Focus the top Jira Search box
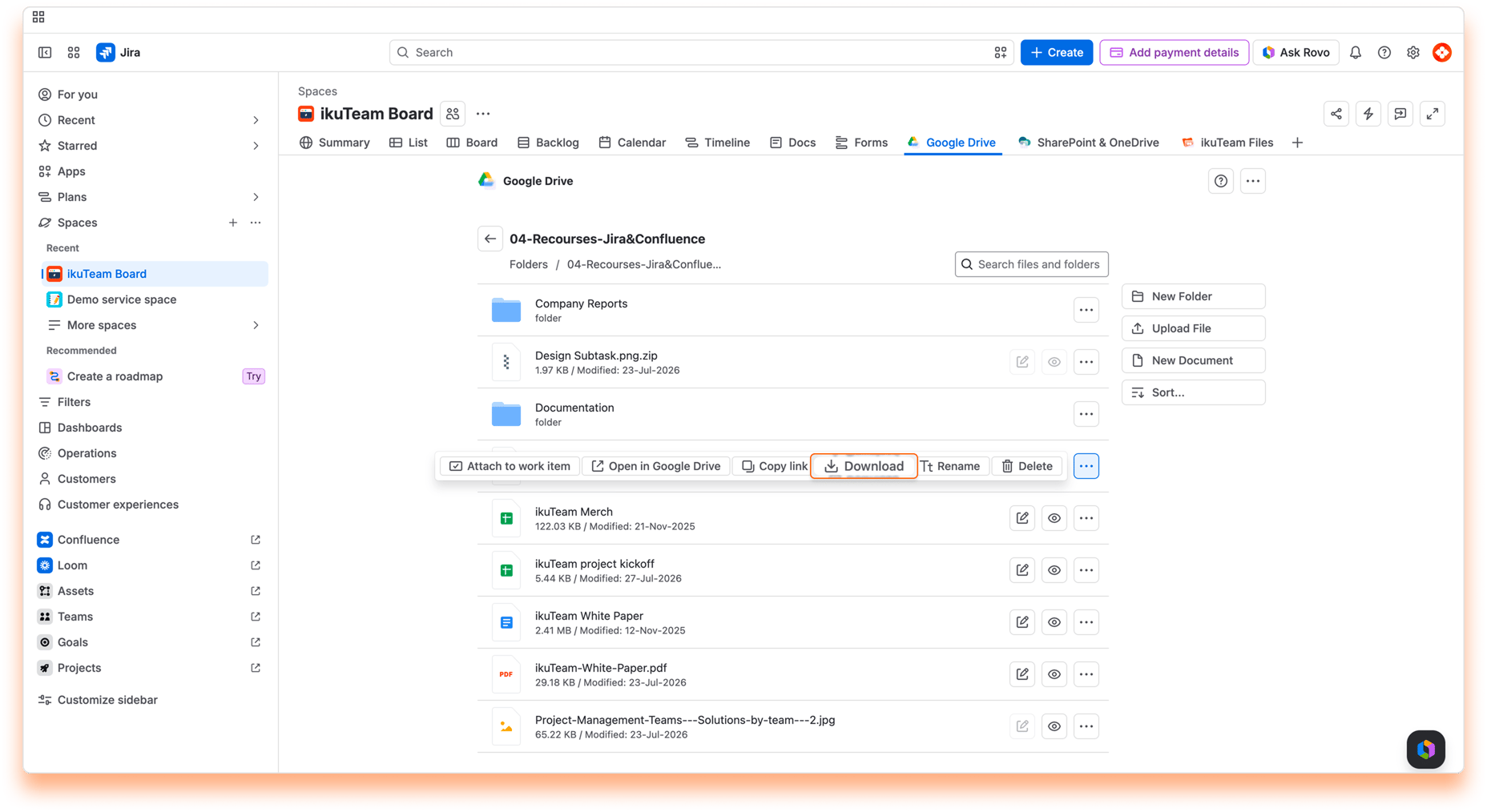Image resolution: width=1487 pixels, height=812 pixels. pos(701,53)
